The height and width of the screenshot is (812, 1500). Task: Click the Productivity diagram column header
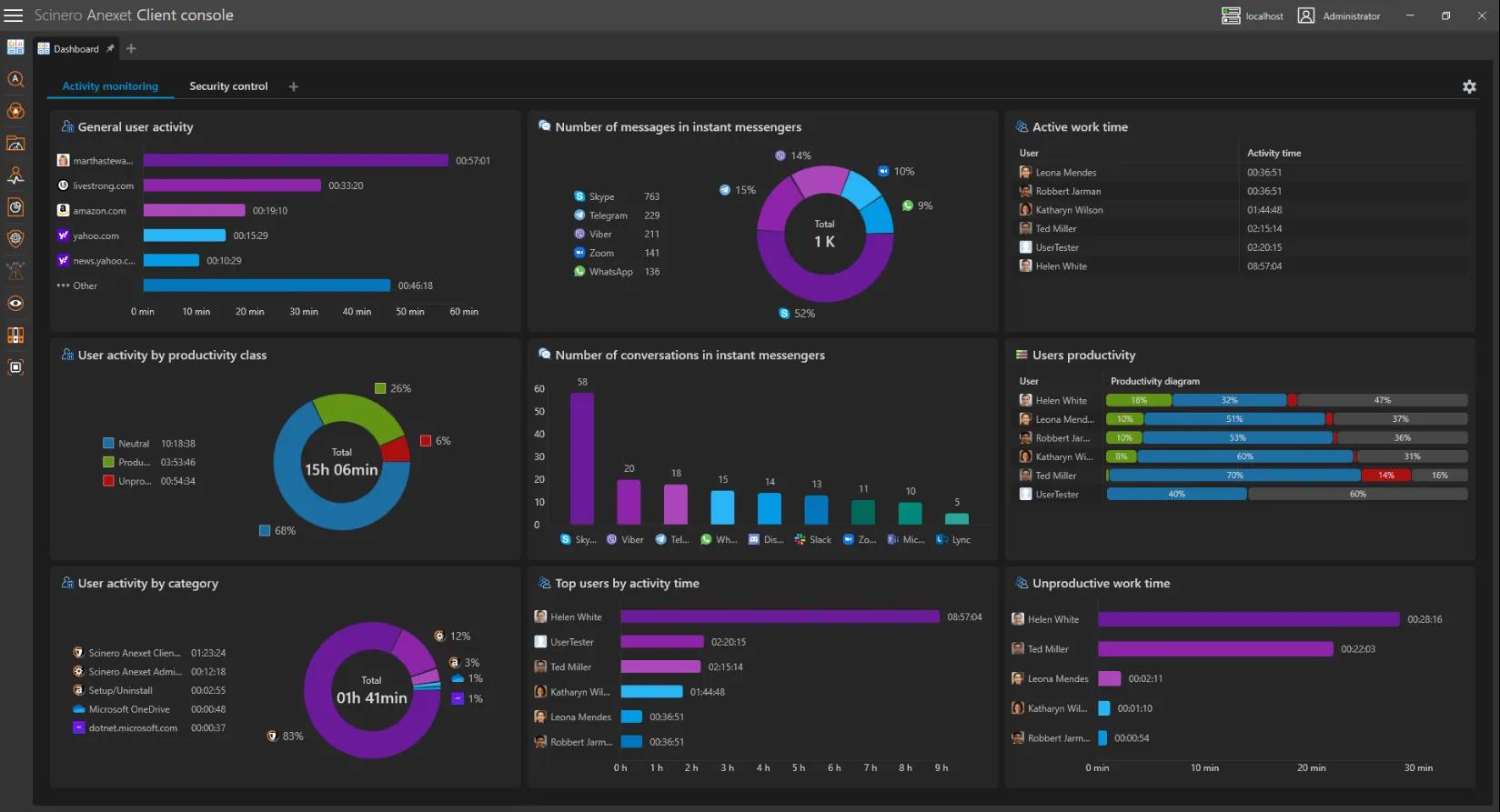(x=1155, y=381)
